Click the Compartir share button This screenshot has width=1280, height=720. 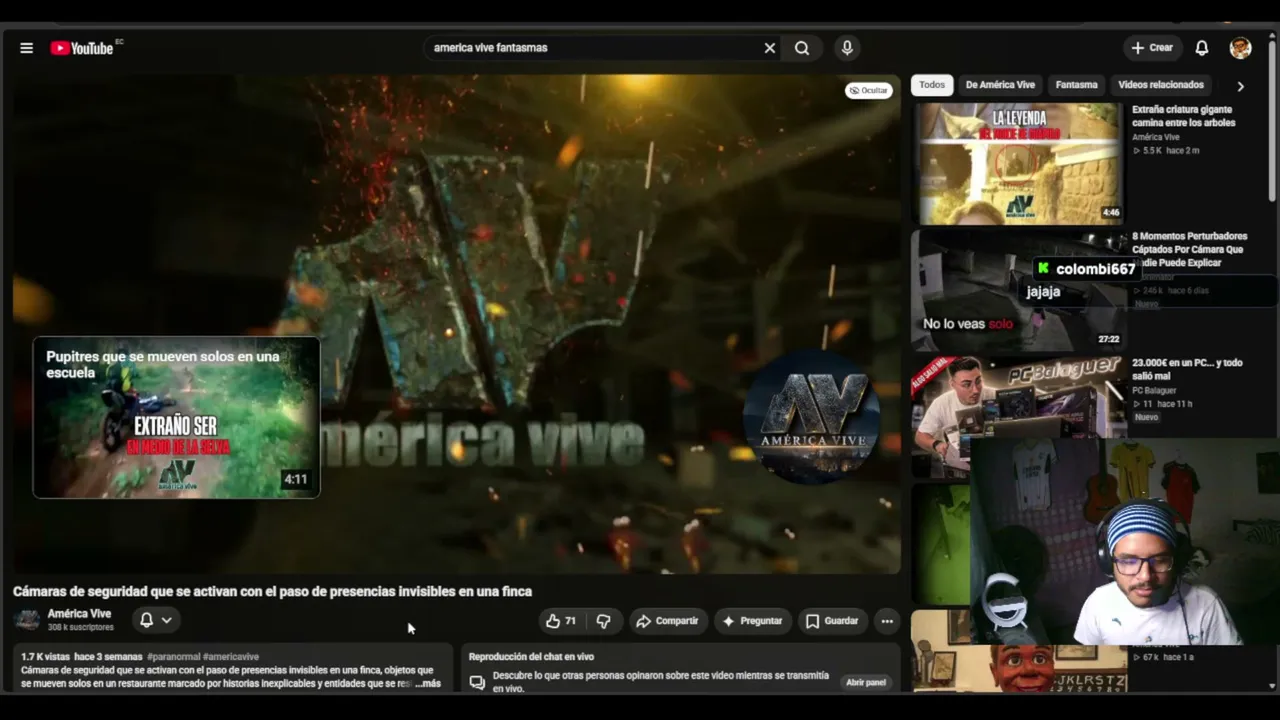pos(667,621)
